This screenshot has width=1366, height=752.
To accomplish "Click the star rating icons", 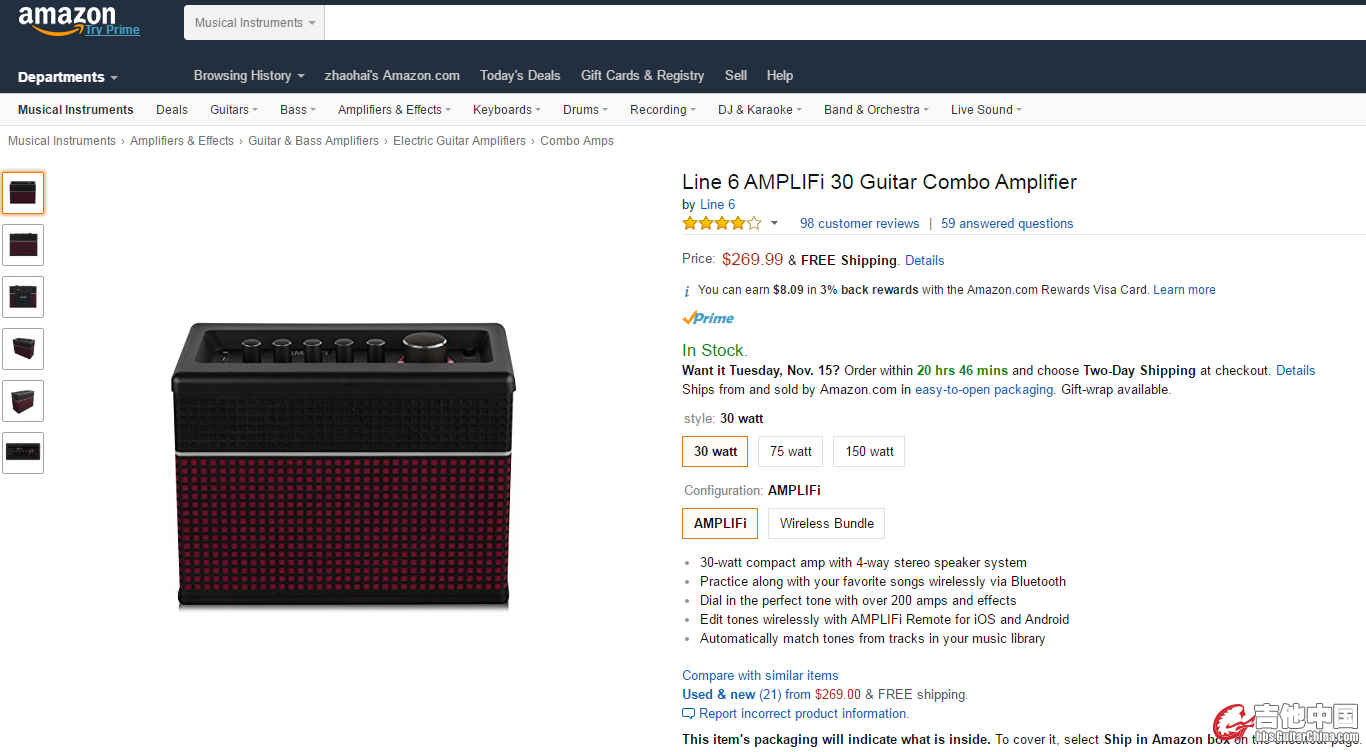I will 721,223.
